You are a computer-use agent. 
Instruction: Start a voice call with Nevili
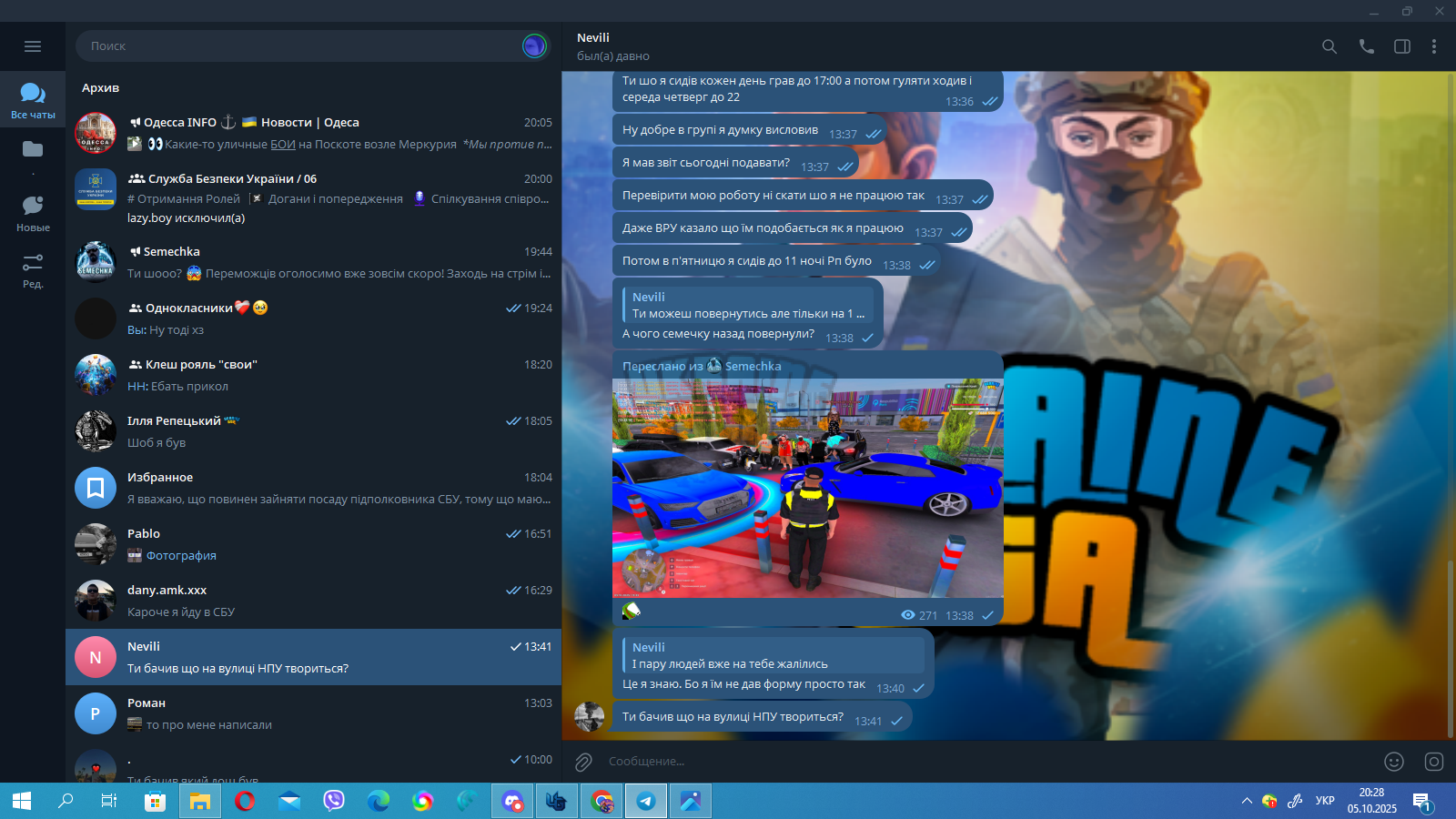click(x=1366, y=46)
